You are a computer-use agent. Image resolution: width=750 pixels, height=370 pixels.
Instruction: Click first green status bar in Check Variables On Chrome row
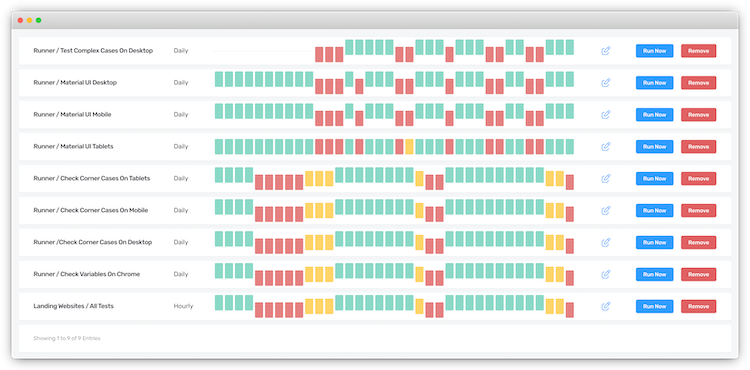click(219, 271)
